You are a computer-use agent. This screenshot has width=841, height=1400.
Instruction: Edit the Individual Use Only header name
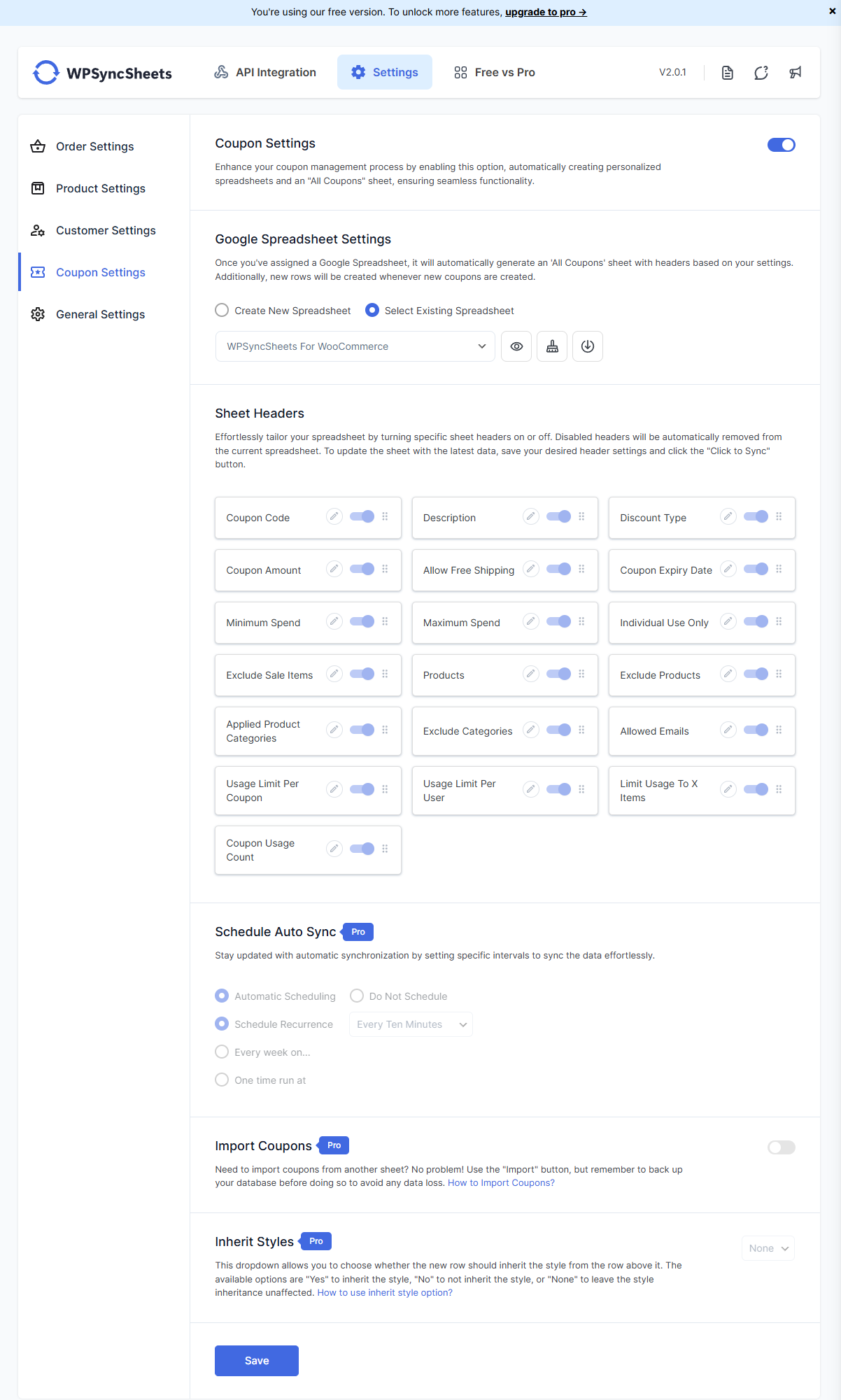coord(728,621)
